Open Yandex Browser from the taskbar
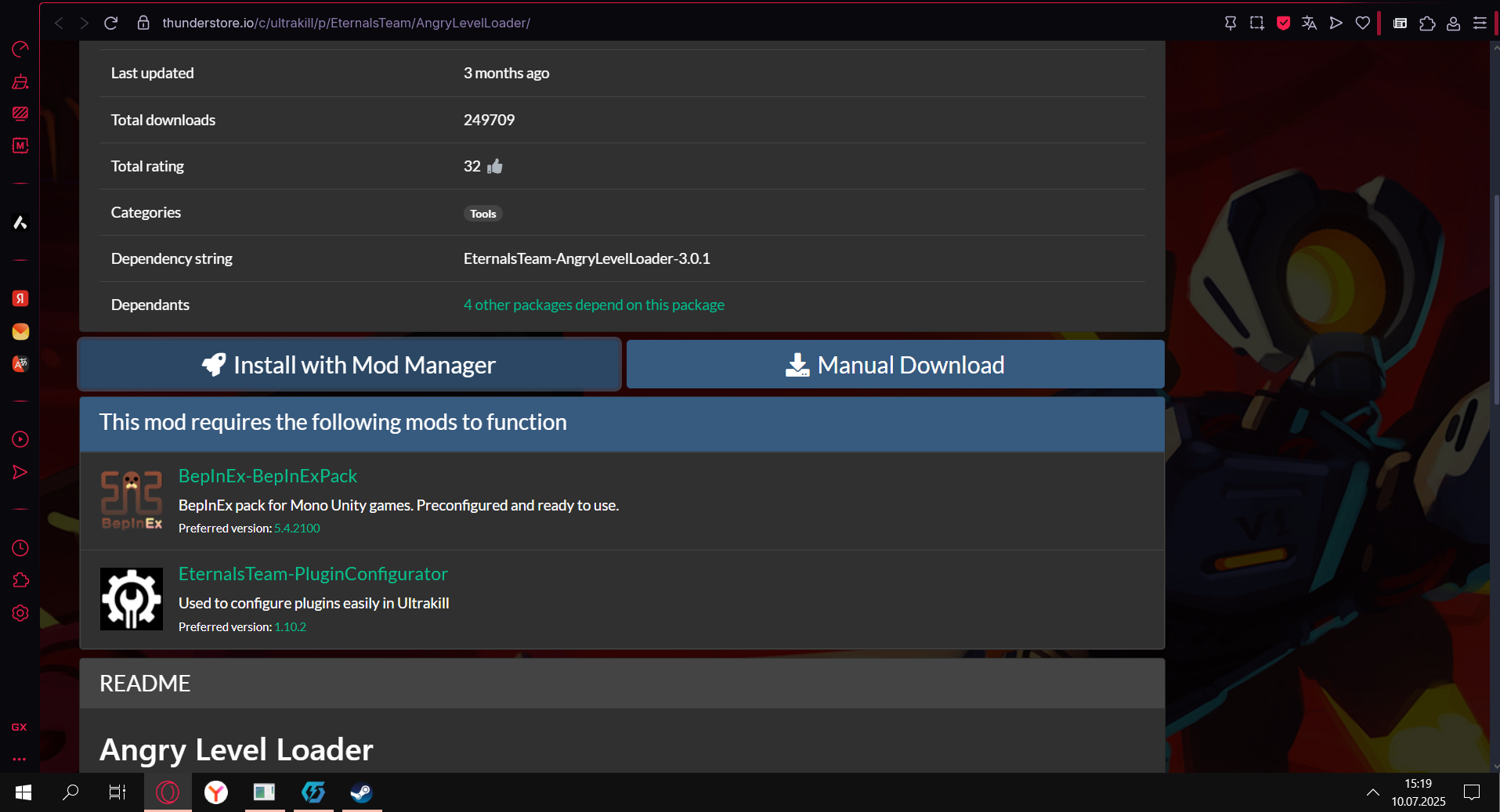The width and height of the screenshot is (1500, 812). [x=216, y=792]
